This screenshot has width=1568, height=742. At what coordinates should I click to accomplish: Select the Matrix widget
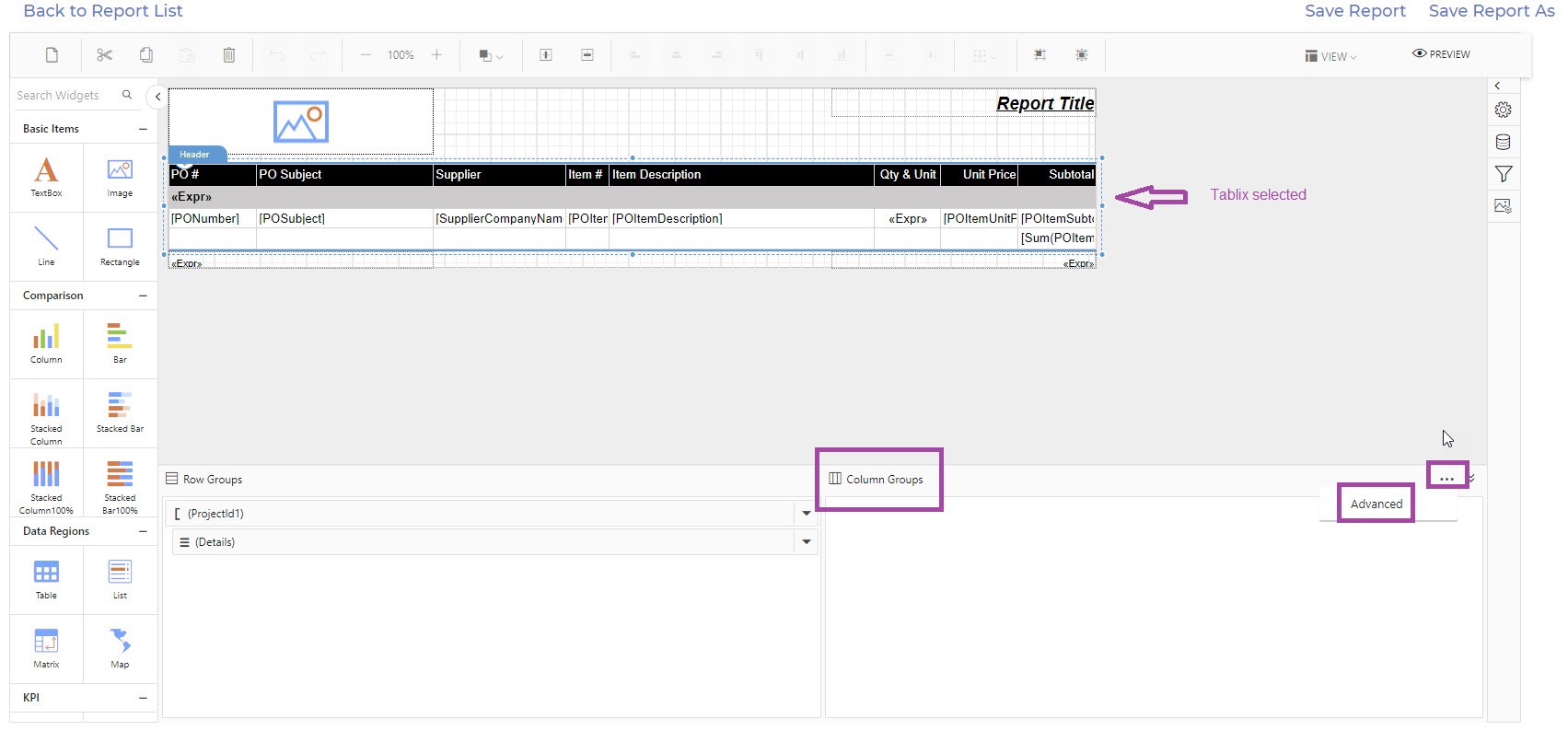[46, 648]
